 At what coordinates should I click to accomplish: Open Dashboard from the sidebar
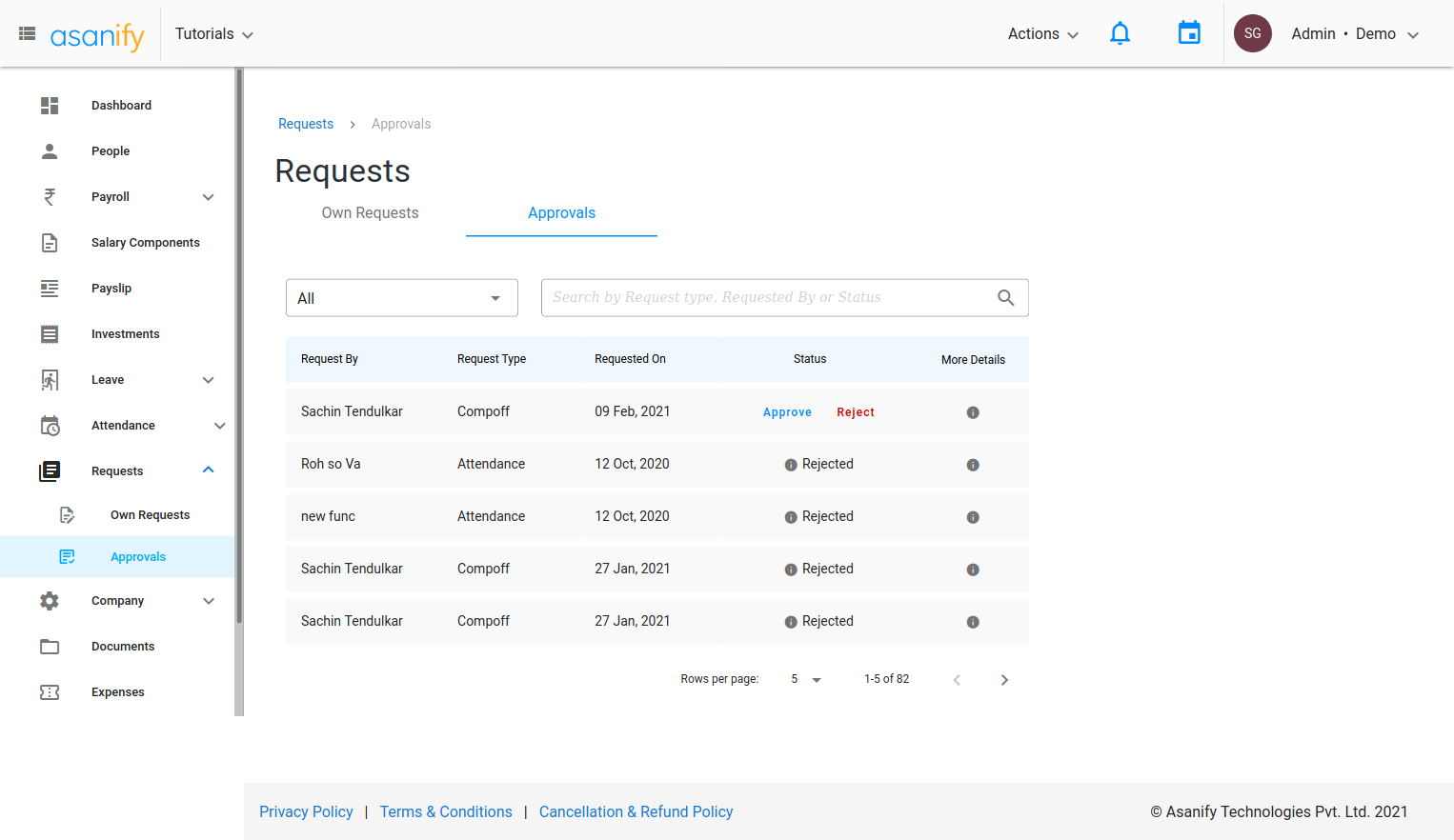click(121, 106)
